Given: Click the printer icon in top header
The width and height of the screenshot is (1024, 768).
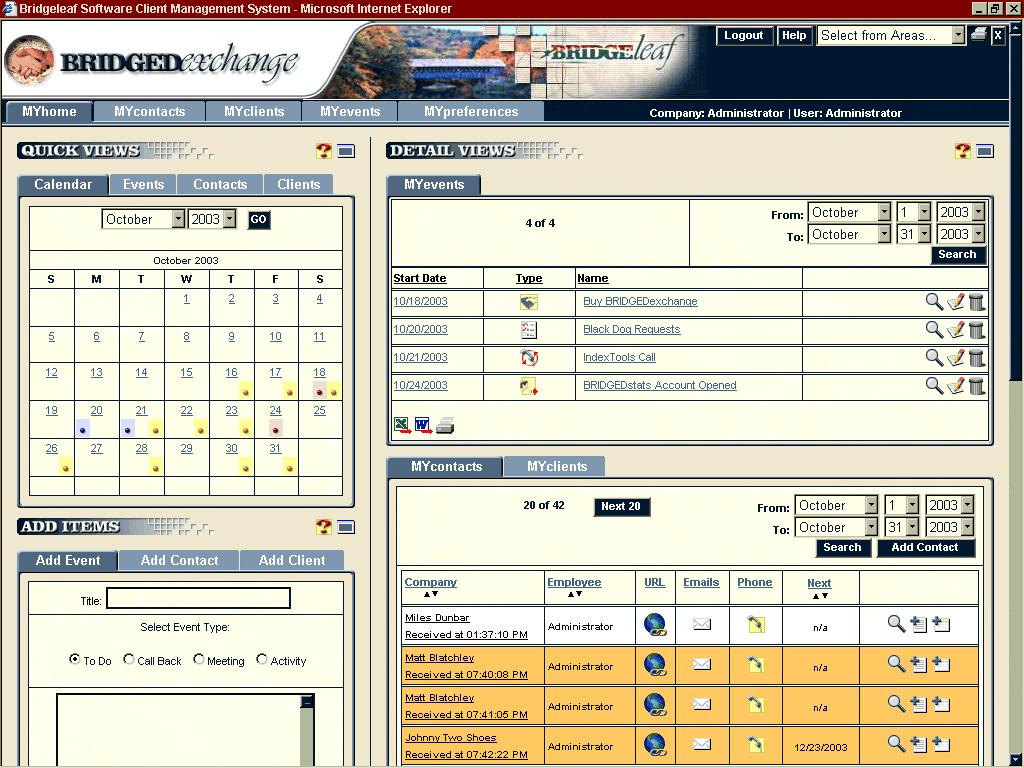Looking at the screenshot, I should click(978, 35).
